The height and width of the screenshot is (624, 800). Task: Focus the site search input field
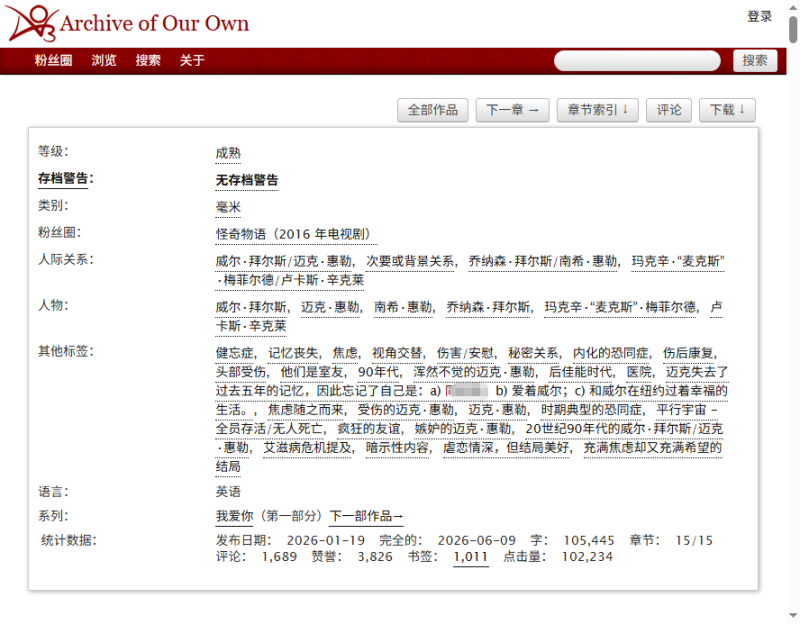[637, 61]
